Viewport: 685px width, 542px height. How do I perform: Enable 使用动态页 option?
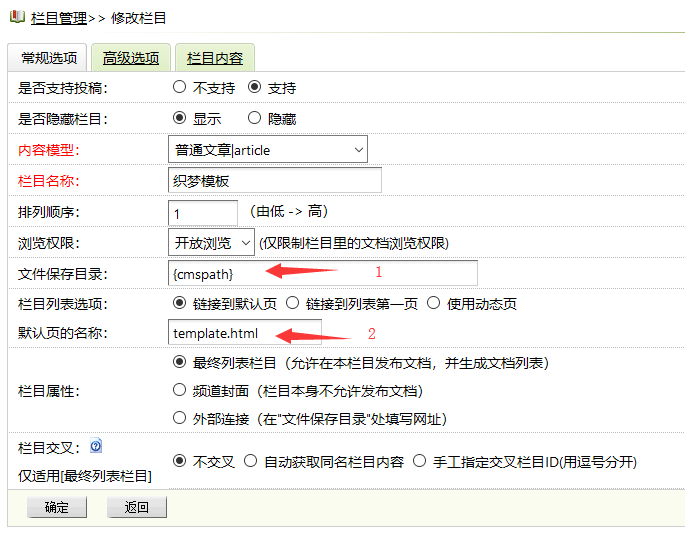tap(434, 303)
